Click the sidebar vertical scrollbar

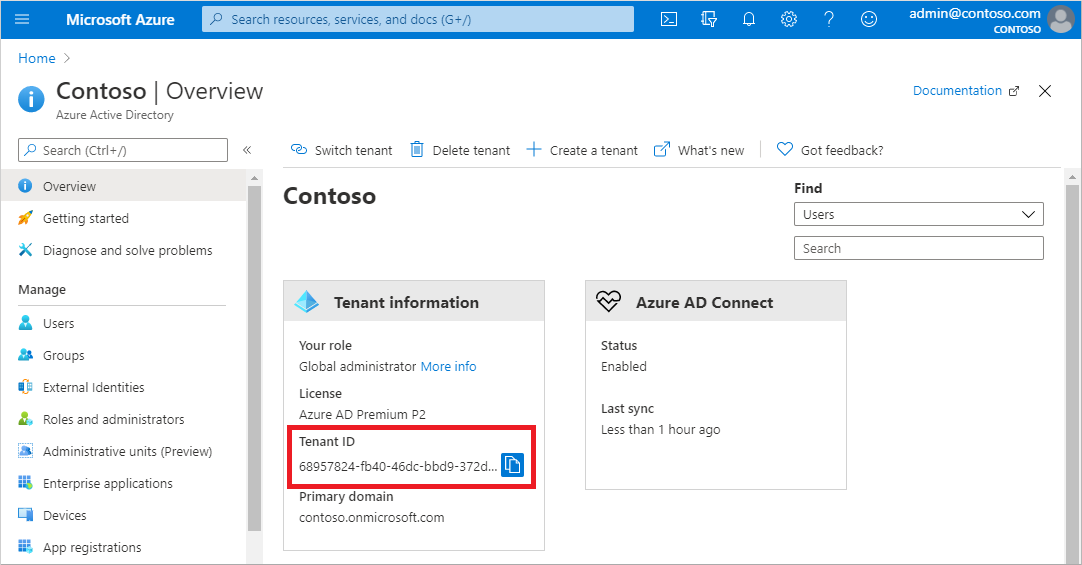pyautogui.click(x=254, y=360)
